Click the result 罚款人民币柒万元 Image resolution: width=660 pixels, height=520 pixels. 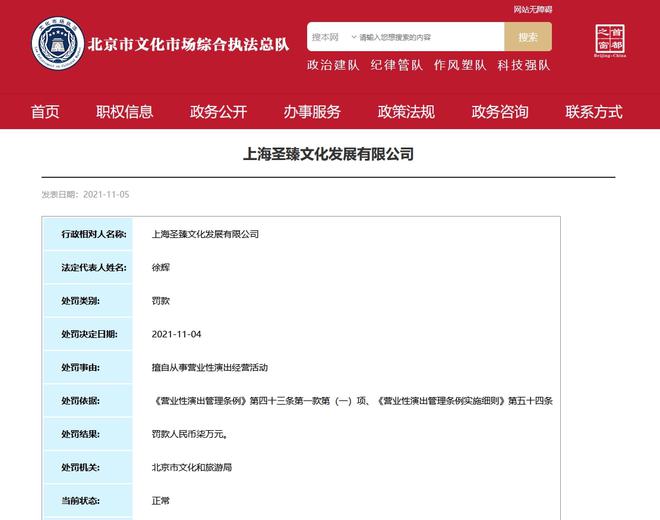pos(190,434)
